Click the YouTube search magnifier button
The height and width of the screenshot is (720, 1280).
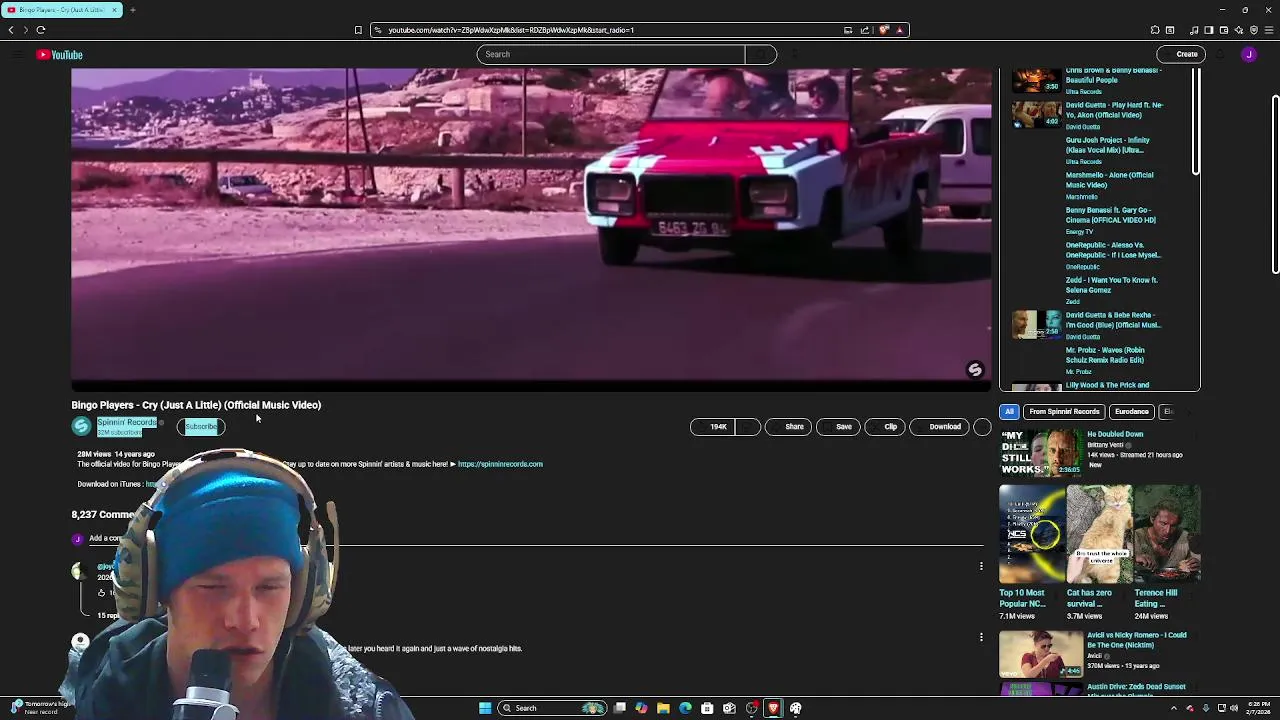[761, 54]
